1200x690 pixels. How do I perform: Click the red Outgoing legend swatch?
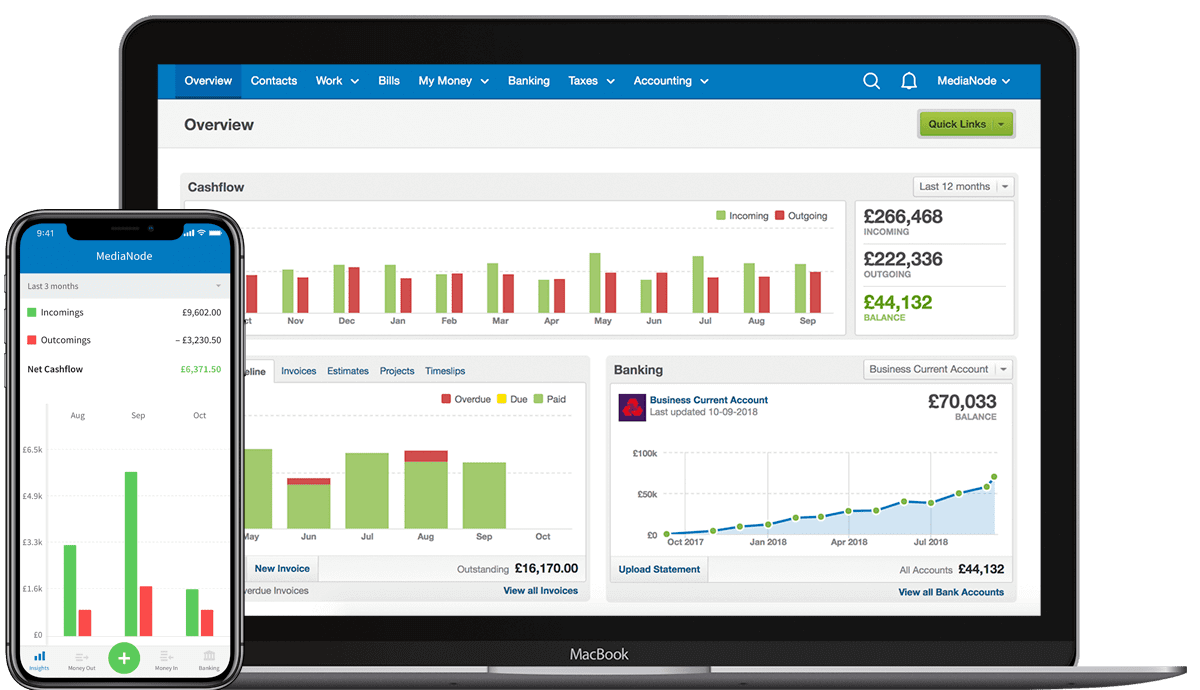tap(780, 215)
